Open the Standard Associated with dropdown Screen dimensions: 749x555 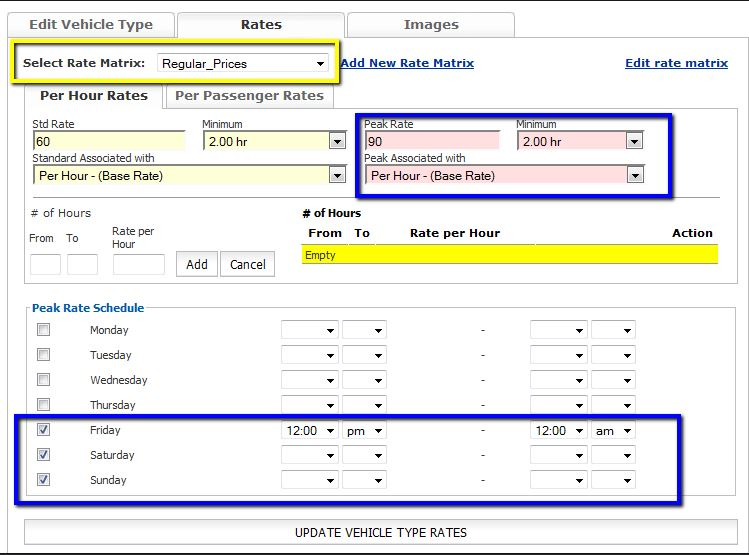(x=190, y=175)
